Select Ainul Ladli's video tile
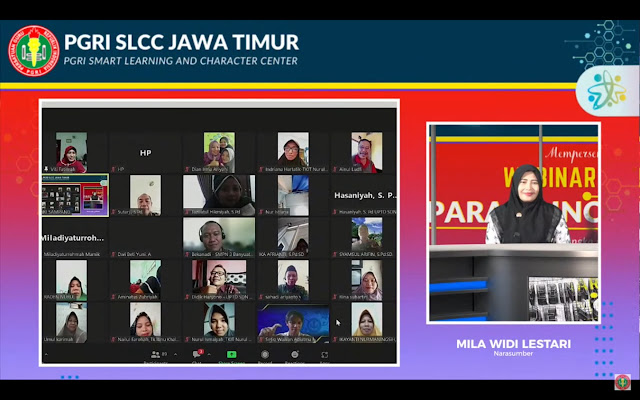The width and height of the screenshot is (640, 400). [367, 152]
